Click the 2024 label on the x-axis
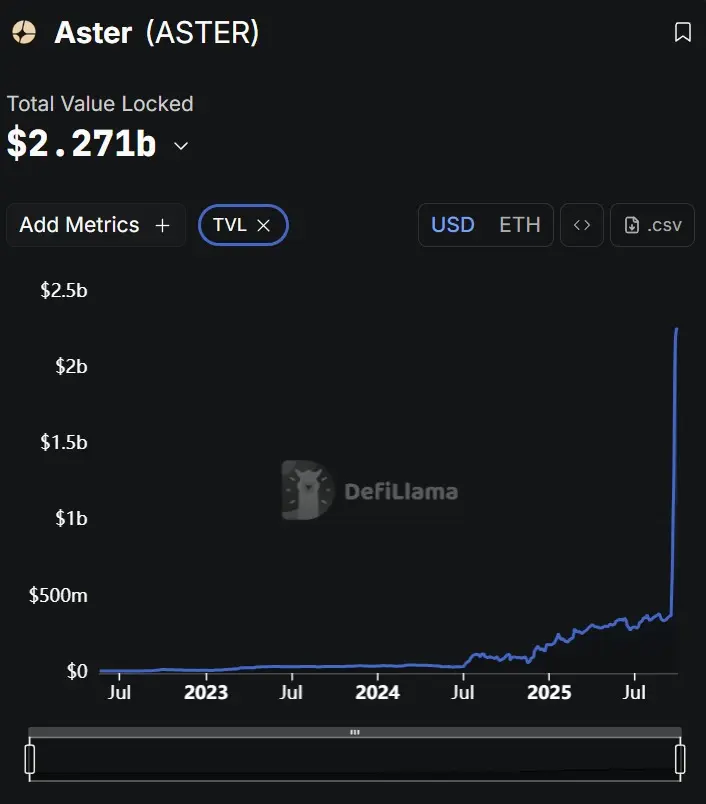706x804 pixels. (378, 692)
